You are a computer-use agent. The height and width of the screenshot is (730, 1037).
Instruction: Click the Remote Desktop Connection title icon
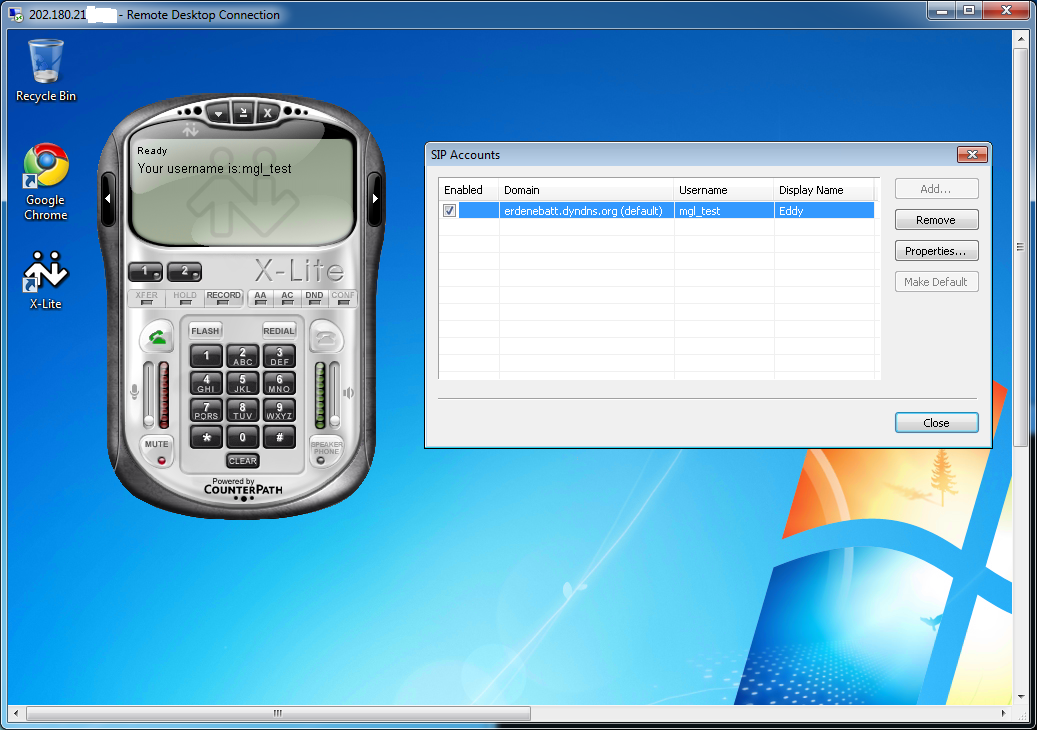click(15, 14)
